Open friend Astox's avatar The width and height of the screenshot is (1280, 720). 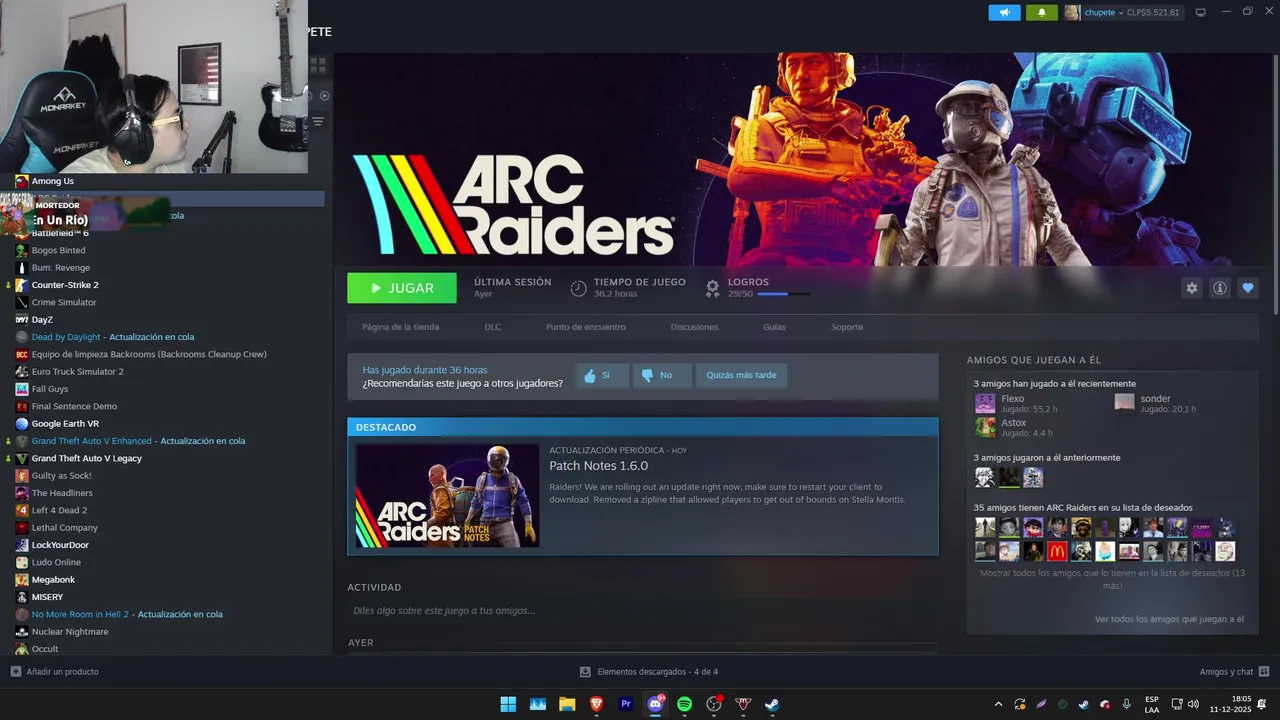985,427
